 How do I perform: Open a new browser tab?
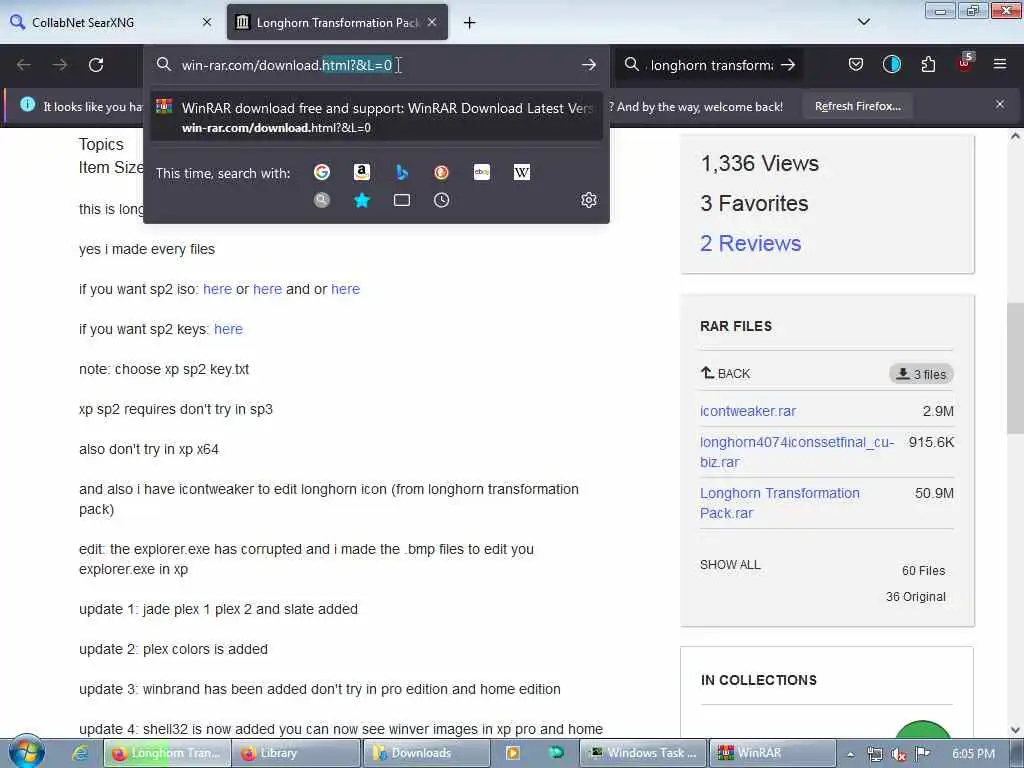(x=469, y=23)
